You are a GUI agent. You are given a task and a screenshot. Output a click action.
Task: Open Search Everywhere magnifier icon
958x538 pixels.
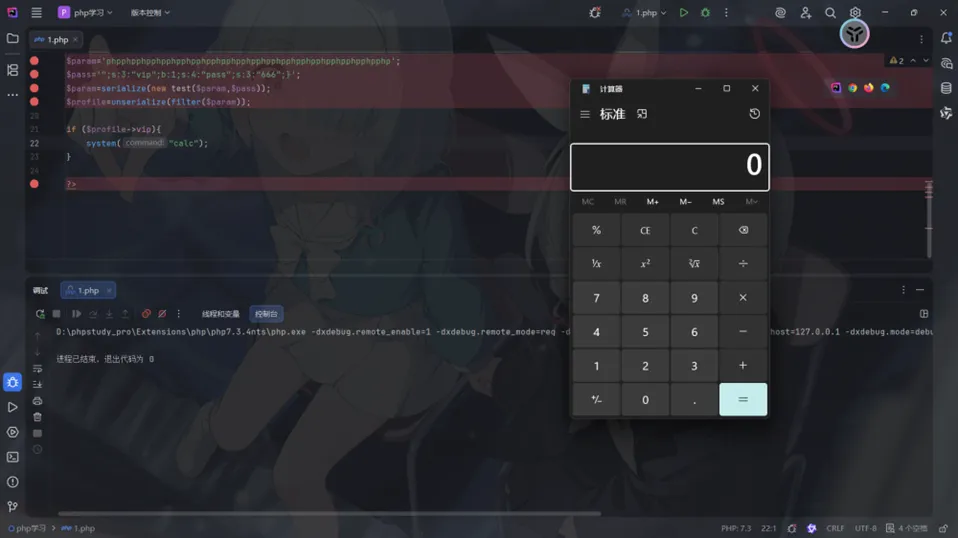pyautogui.click(x=830, y=12)
